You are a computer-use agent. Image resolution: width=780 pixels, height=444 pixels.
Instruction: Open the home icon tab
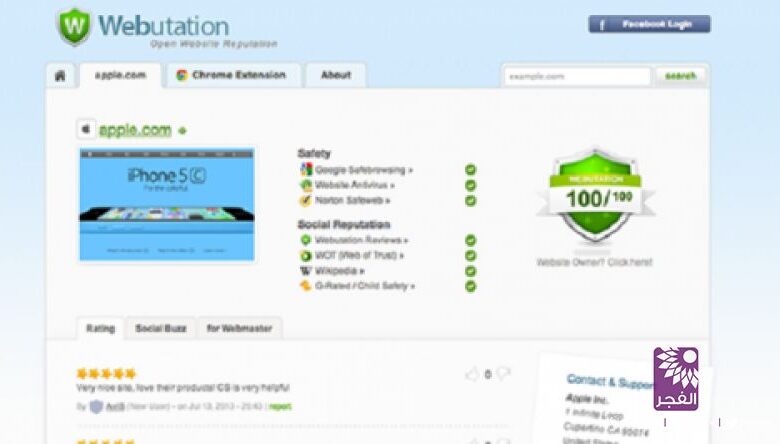pos(61,75)
